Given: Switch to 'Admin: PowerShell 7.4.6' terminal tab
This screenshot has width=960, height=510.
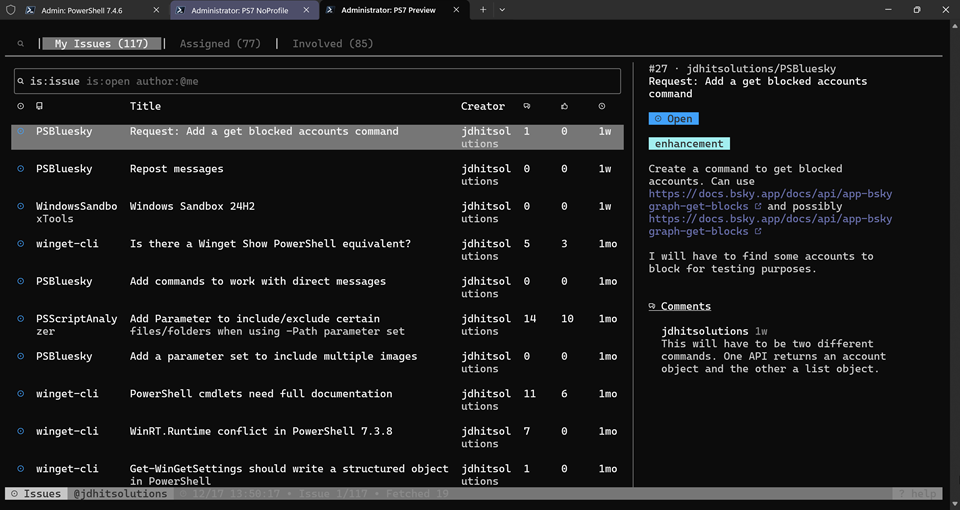Looking at the screenshot, I should (82, 10).
